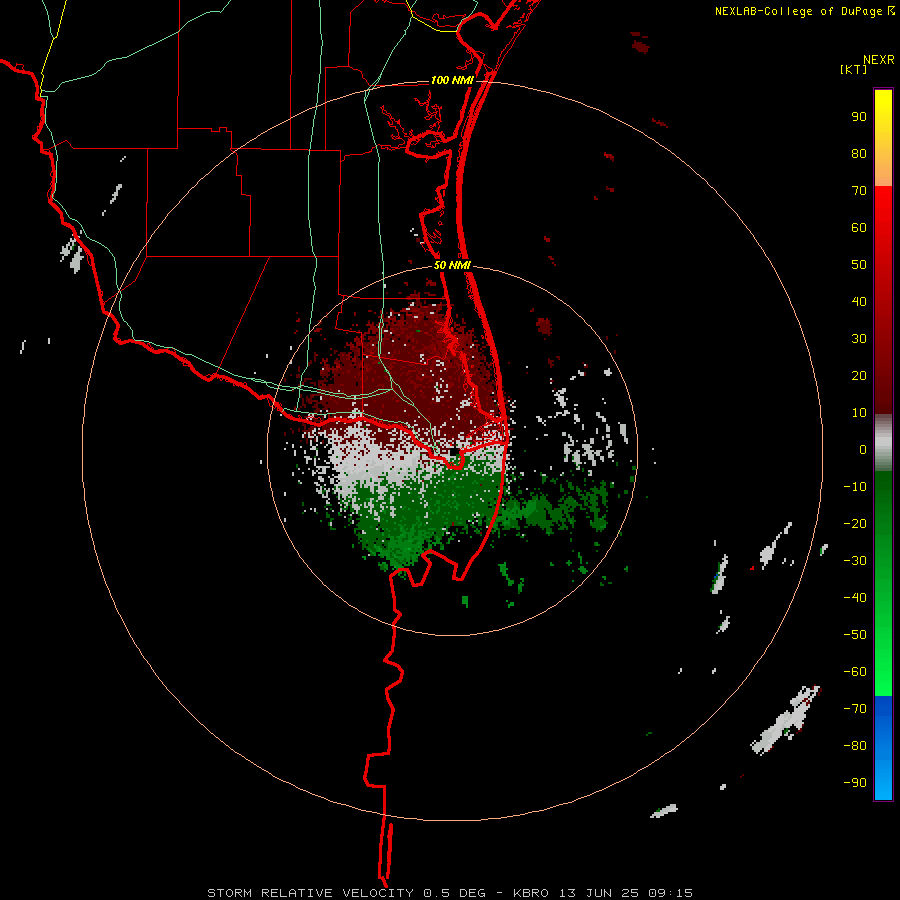
Task: Click the 0 value on the velocity scale
Action: 863,450
